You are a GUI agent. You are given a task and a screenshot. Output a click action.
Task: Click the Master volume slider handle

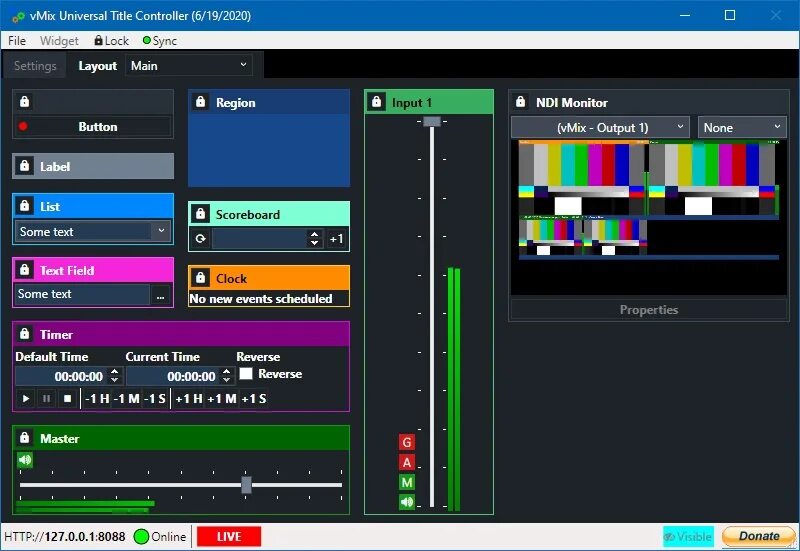pyautogui.click(x=246, y=485)
